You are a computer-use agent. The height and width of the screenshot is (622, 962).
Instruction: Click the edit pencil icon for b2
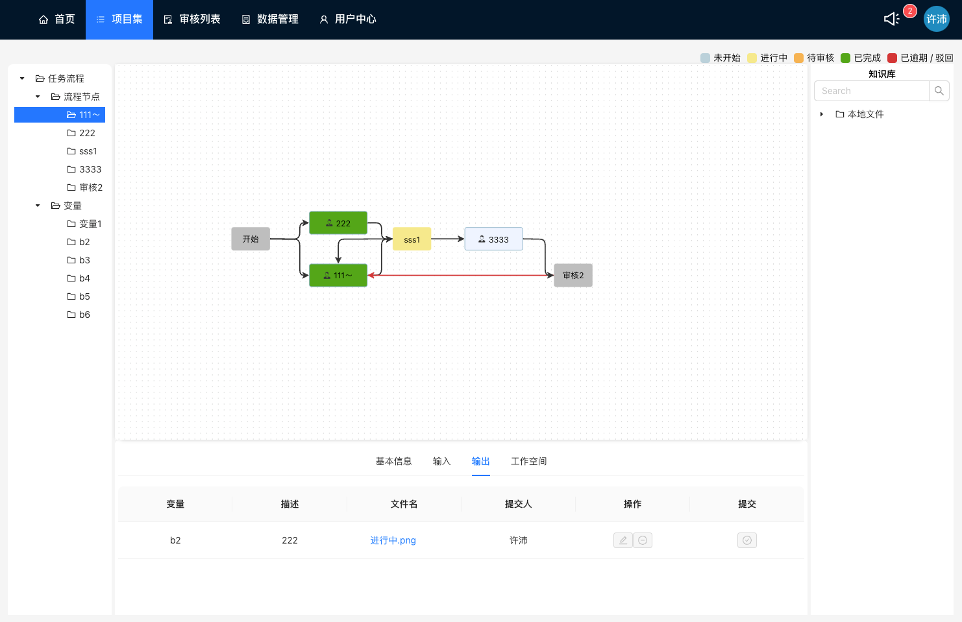[623, 540]
